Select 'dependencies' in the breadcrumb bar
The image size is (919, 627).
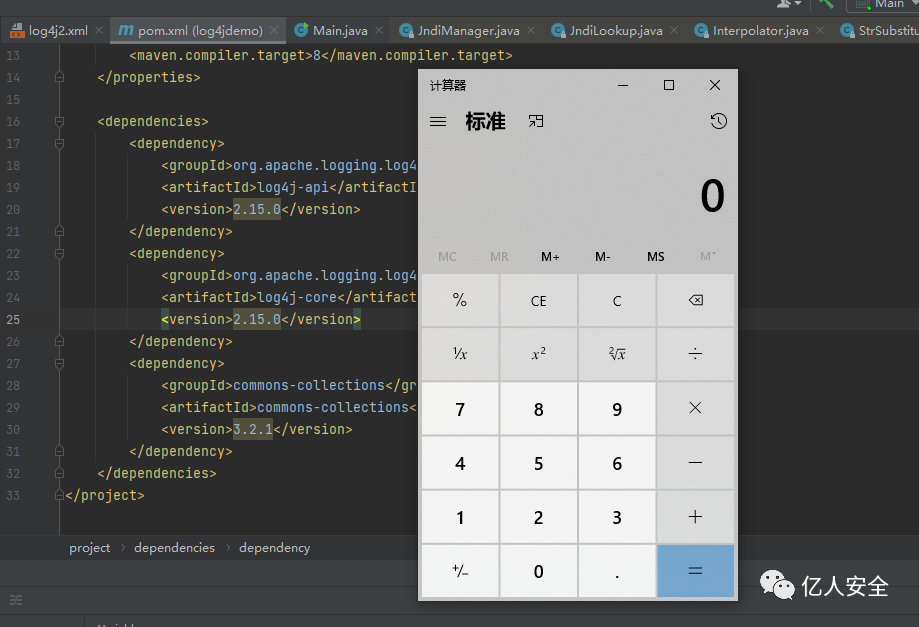175,548
